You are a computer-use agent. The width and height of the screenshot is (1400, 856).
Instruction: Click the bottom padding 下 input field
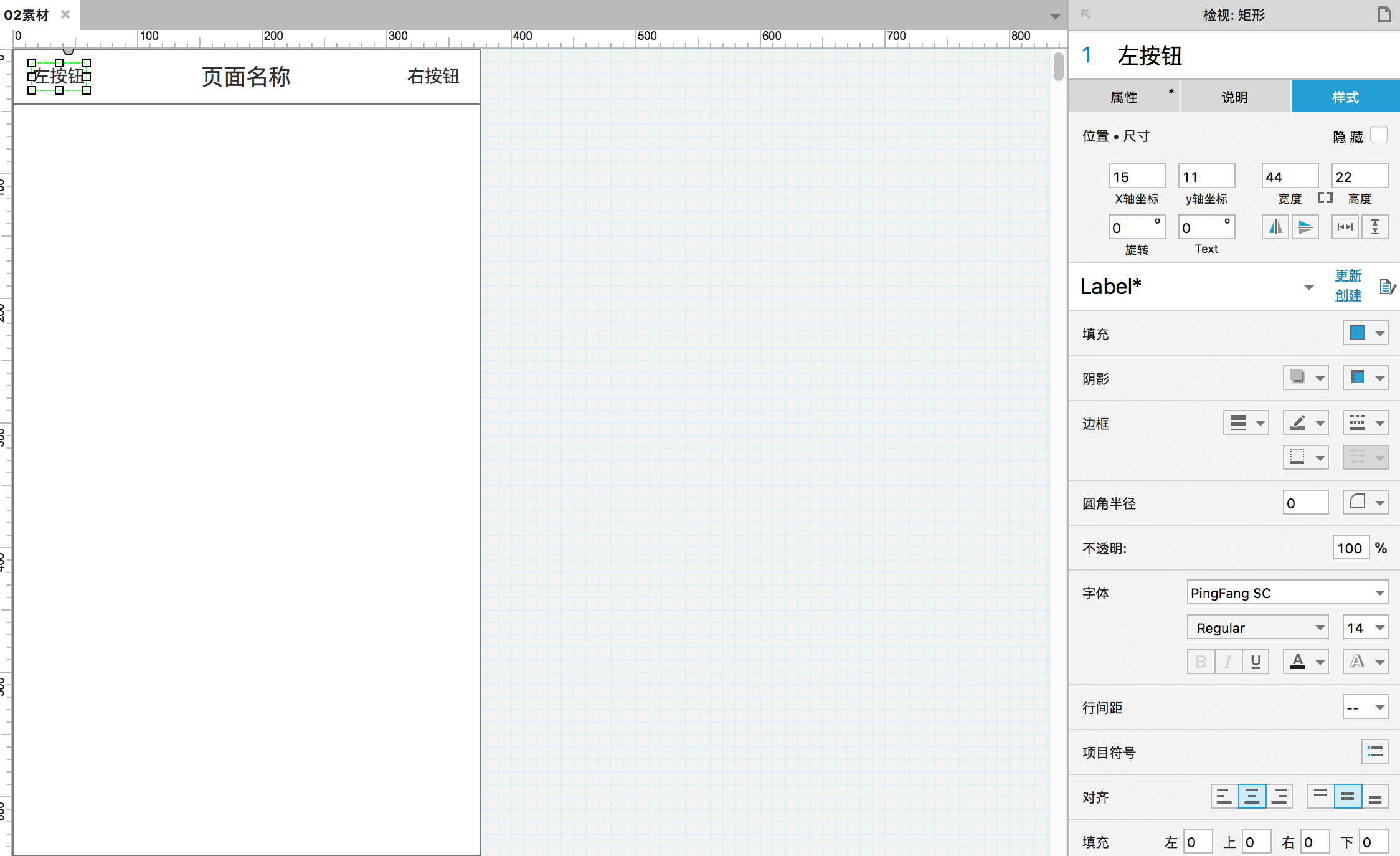point(1374,842)
